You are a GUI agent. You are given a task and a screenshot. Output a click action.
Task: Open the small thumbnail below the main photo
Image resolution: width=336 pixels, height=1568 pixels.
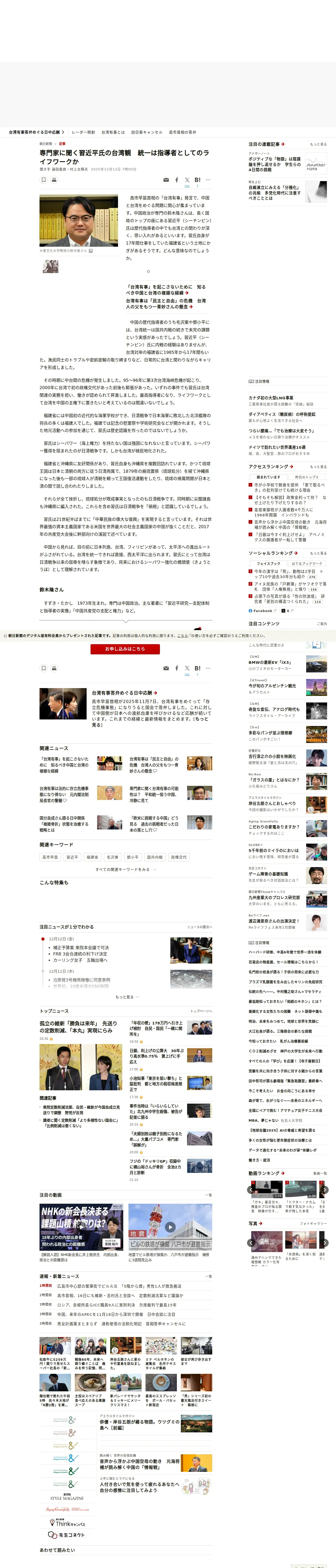pyautogui.click(x=51, y=266)
